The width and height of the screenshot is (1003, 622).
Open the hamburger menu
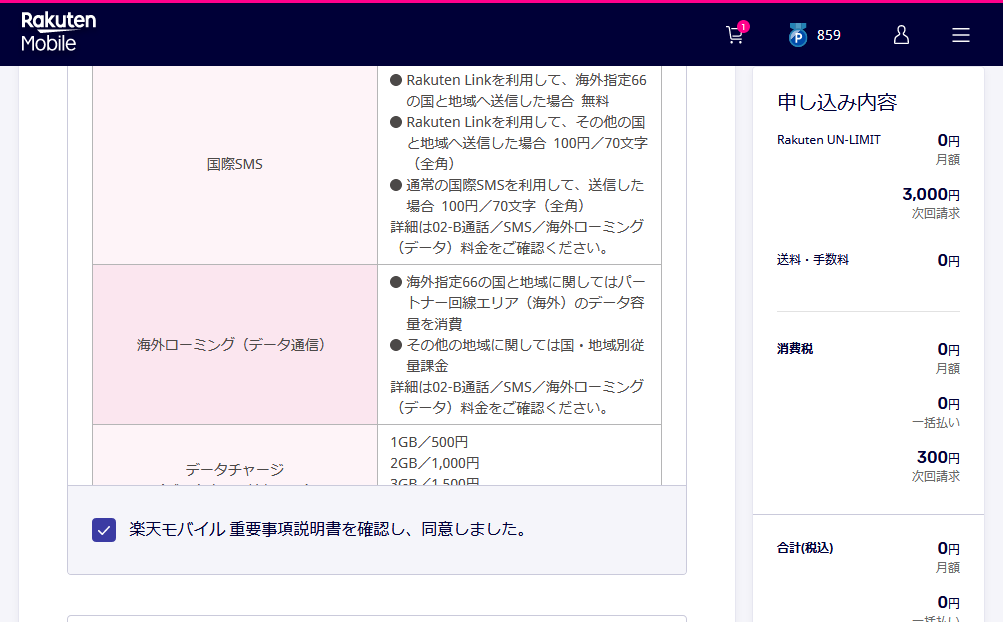tap(960, 35)
